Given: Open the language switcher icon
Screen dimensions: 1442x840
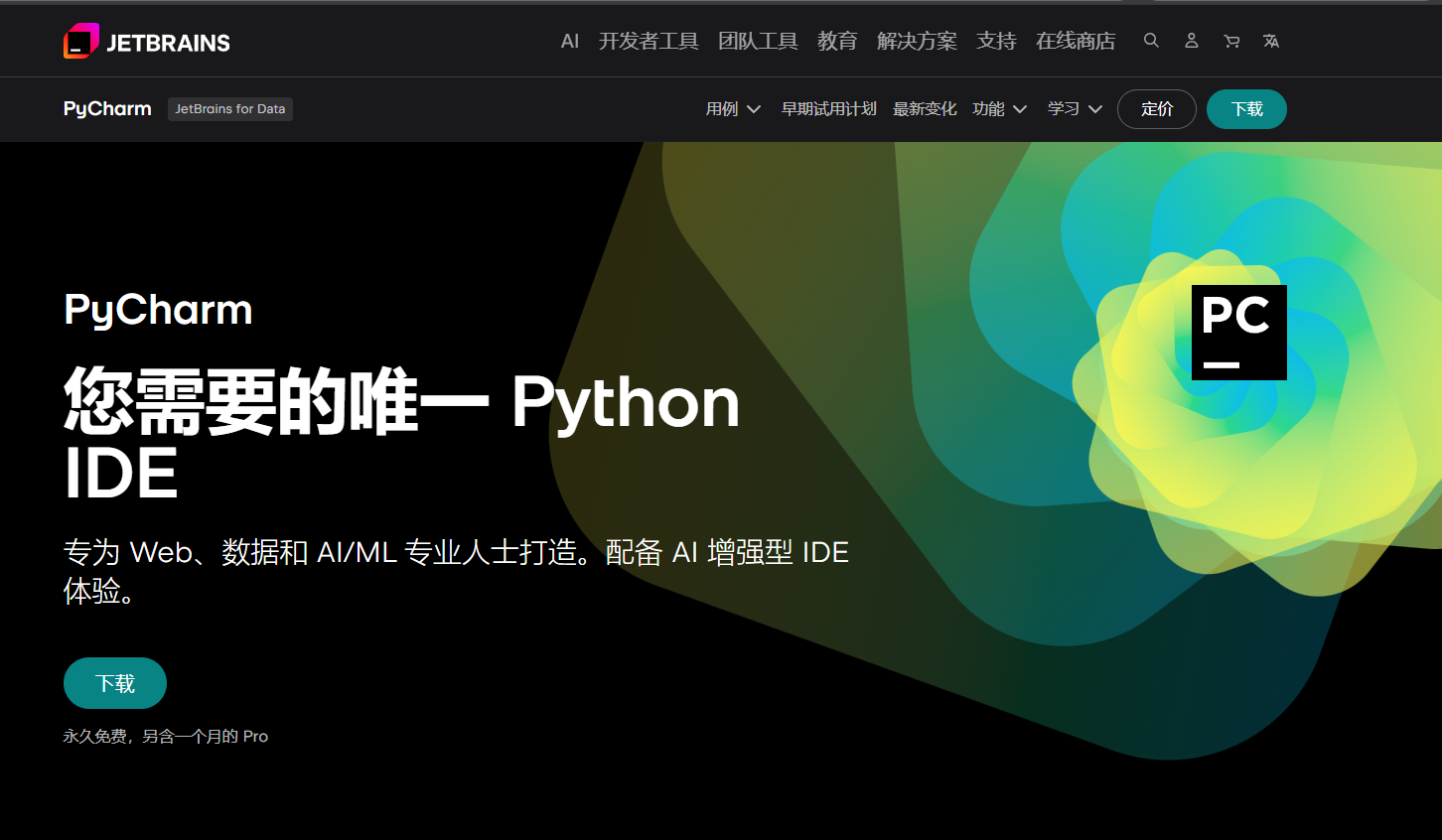Looking at the screenshot, I should (x=1271, y=41).
